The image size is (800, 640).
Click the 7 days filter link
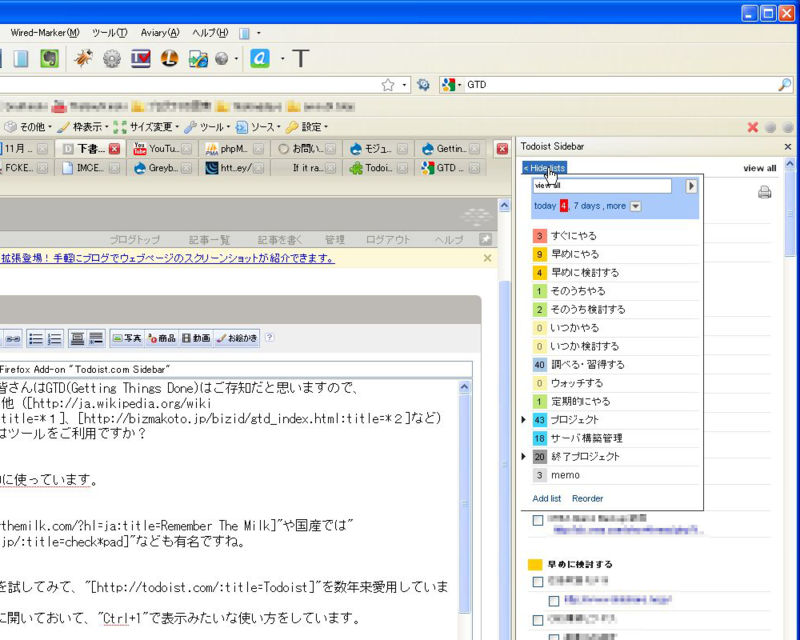pos(587,206)
